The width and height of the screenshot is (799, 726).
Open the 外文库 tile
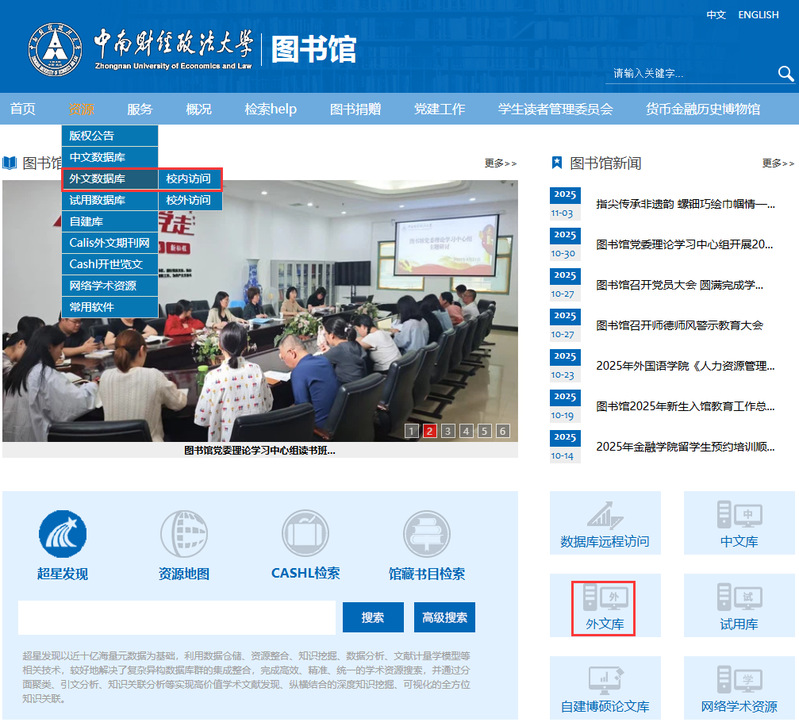[605, 606]
